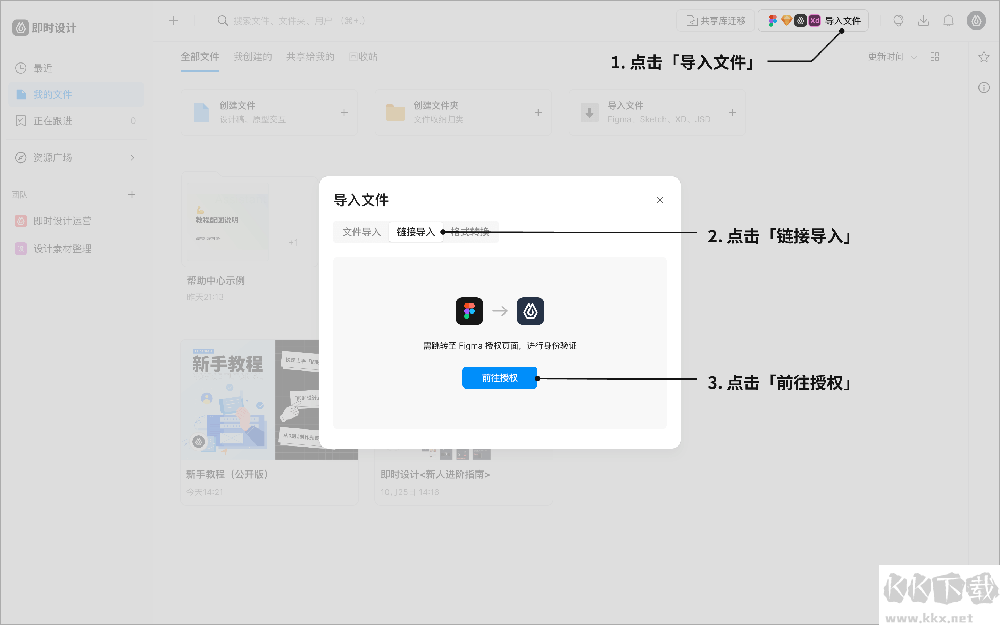
Task: Open notifications via the bell icon
Action: pos(948,20)
